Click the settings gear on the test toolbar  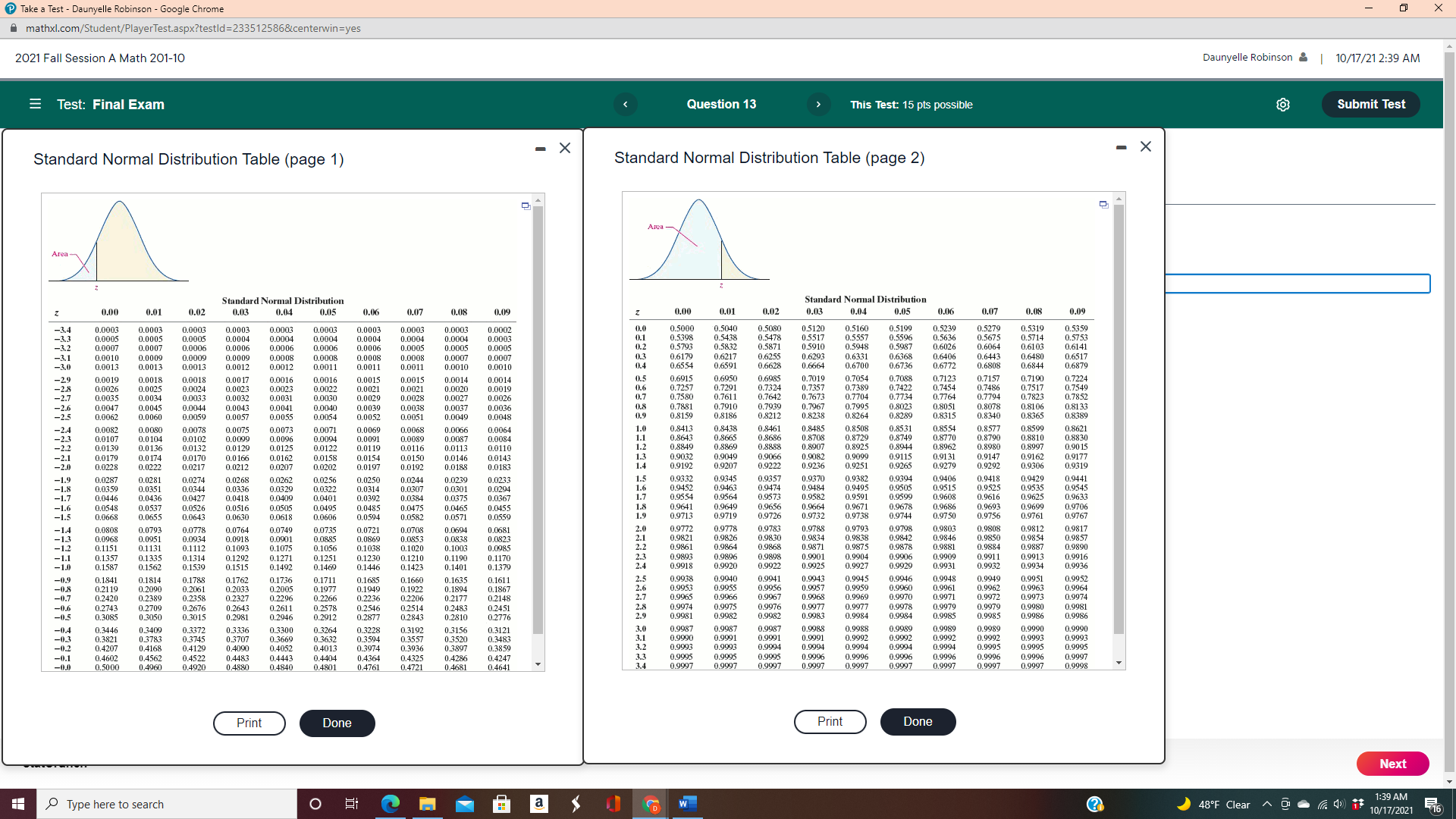pos(1283,105)
